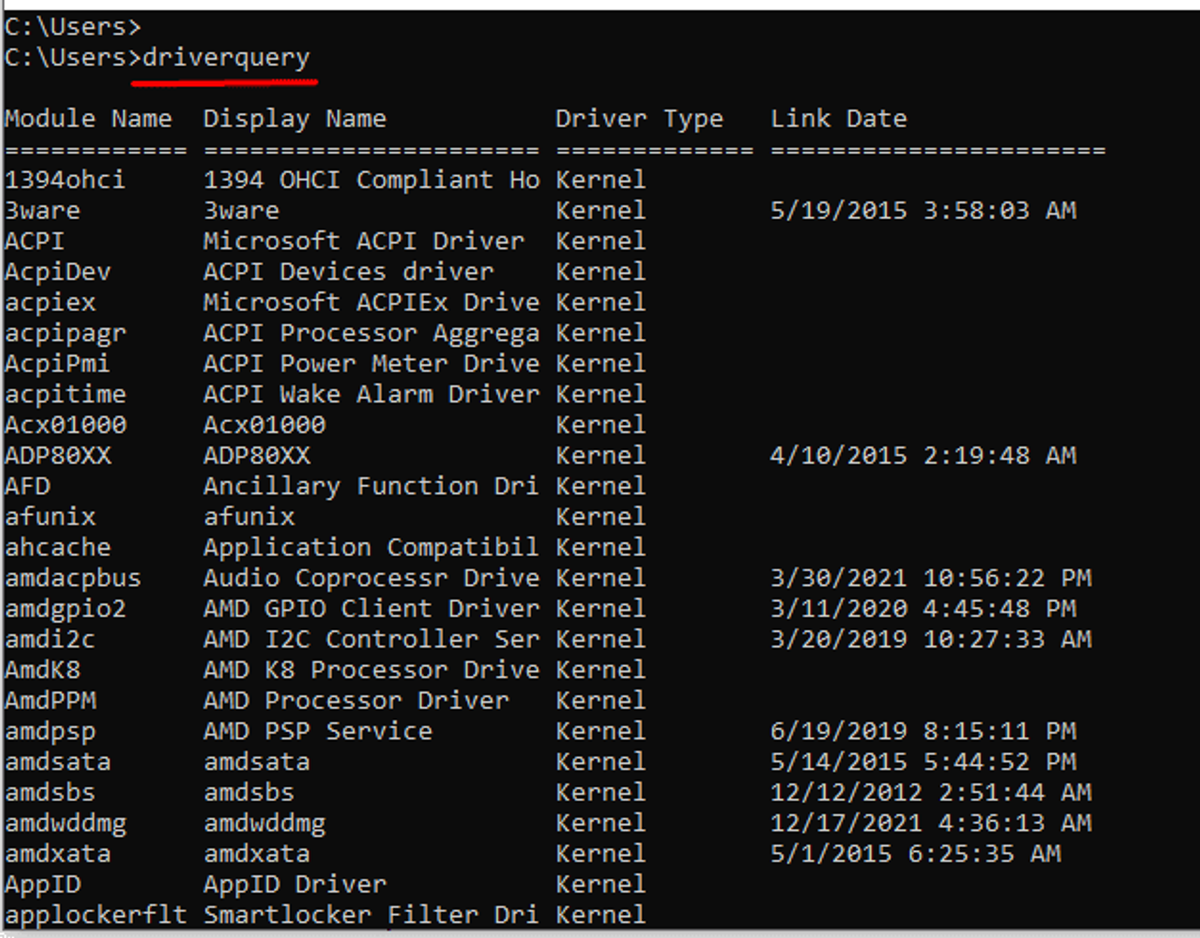The image size is (1200, 938).
Task: Click module name acpipagr
Action: [65, 333]
